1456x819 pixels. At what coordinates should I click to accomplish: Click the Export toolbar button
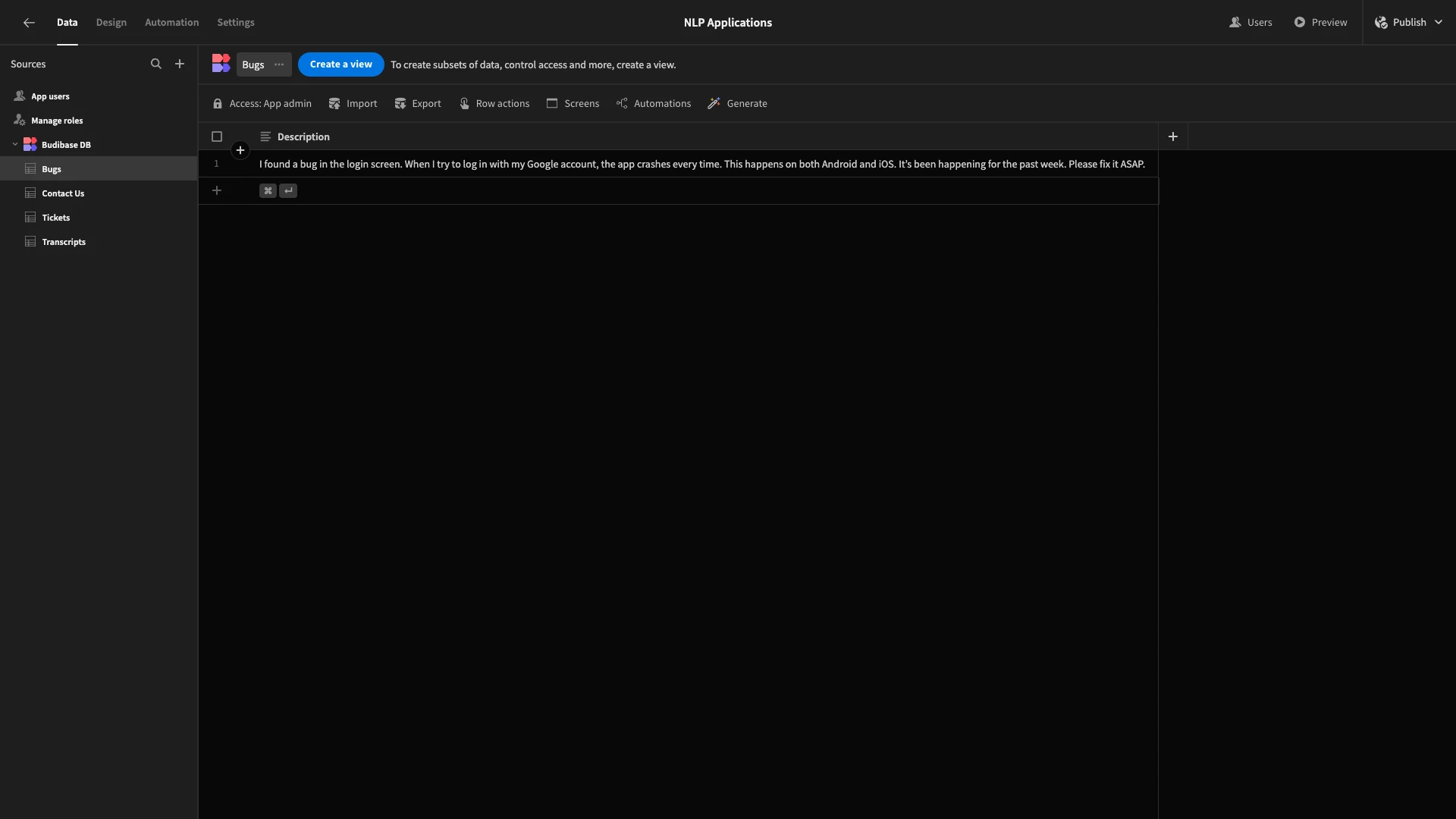(x=418, y=103)
